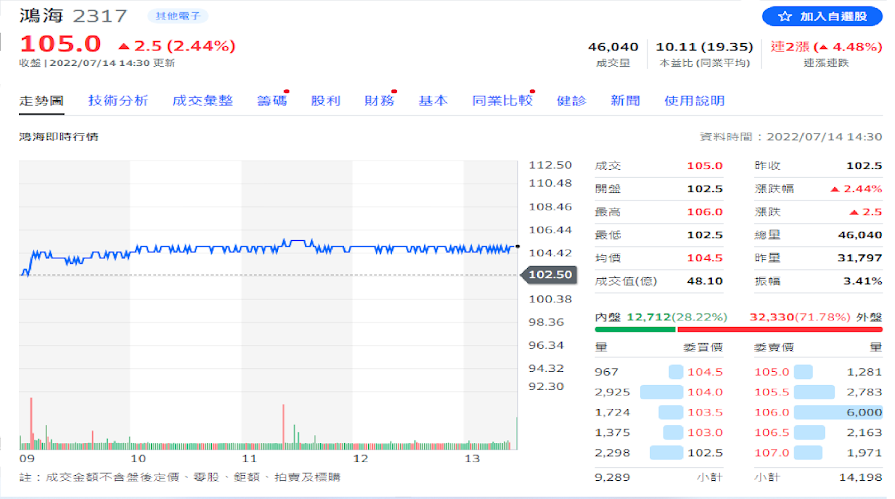895x499 pixels.
Task: Click the green 內盤 ratio bar
Action: 635,329
